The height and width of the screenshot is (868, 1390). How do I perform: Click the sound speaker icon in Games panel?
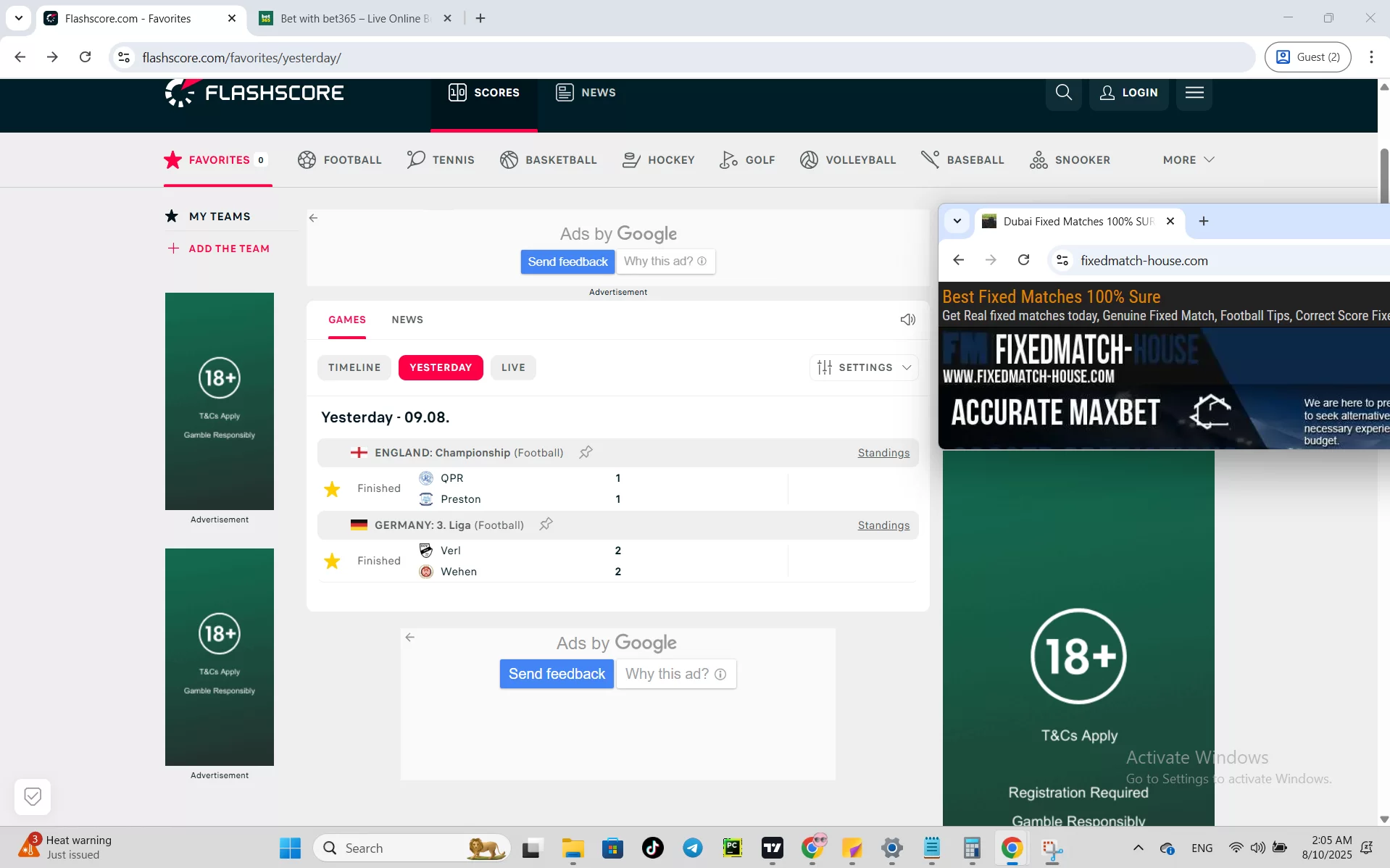[x=907, y=320]
